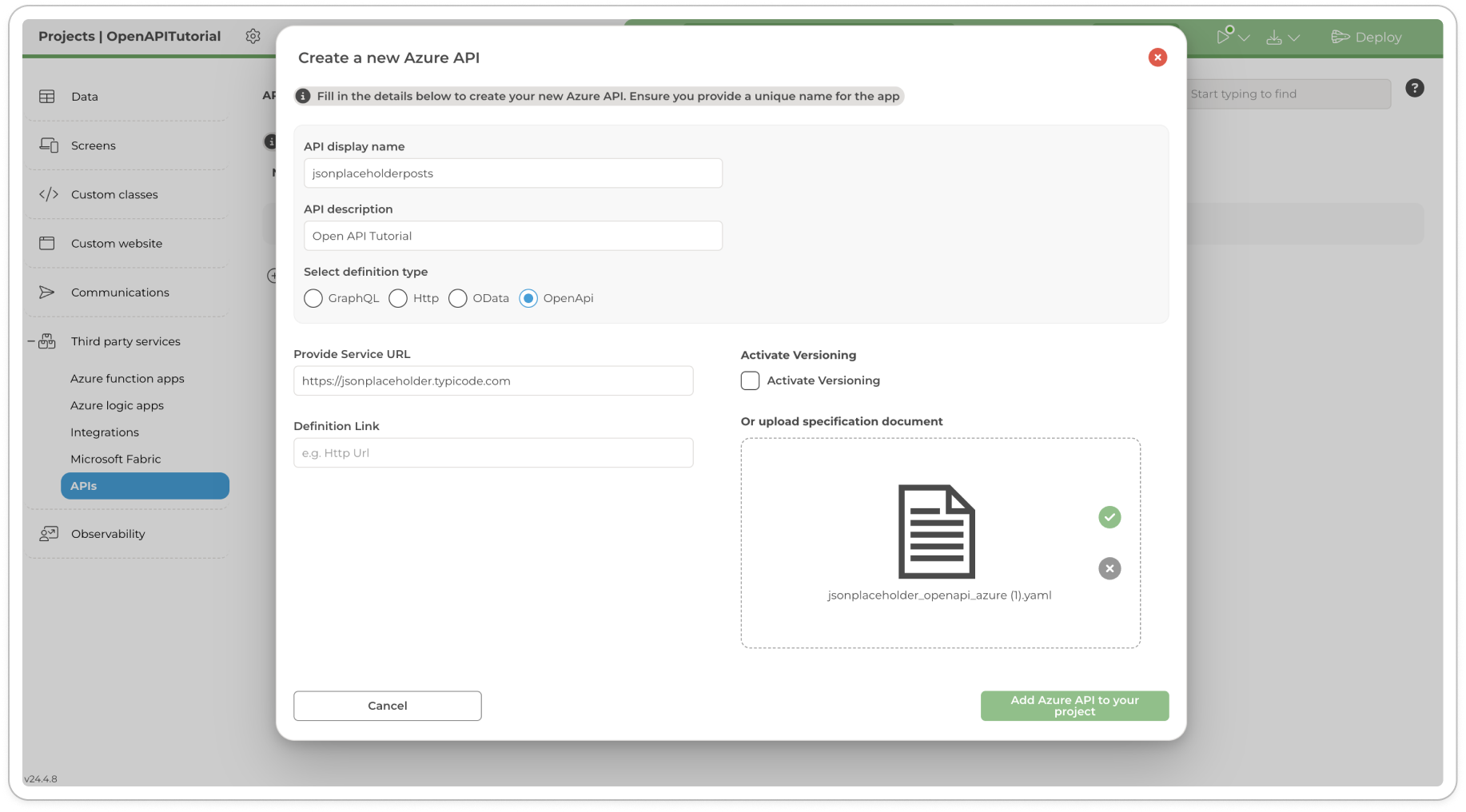Click the Cancel button

click(387, 706)
